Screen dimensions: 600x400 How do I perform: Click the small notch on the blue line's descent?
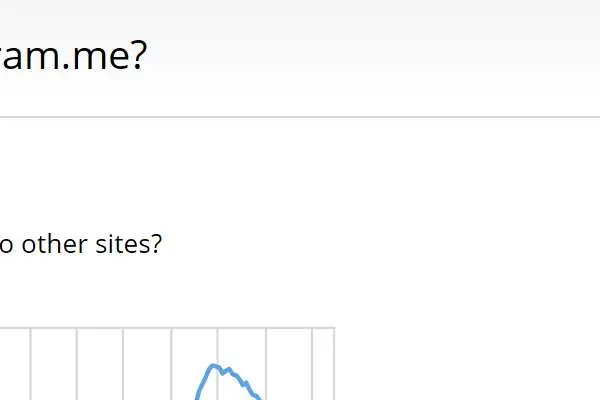(246, 383)
